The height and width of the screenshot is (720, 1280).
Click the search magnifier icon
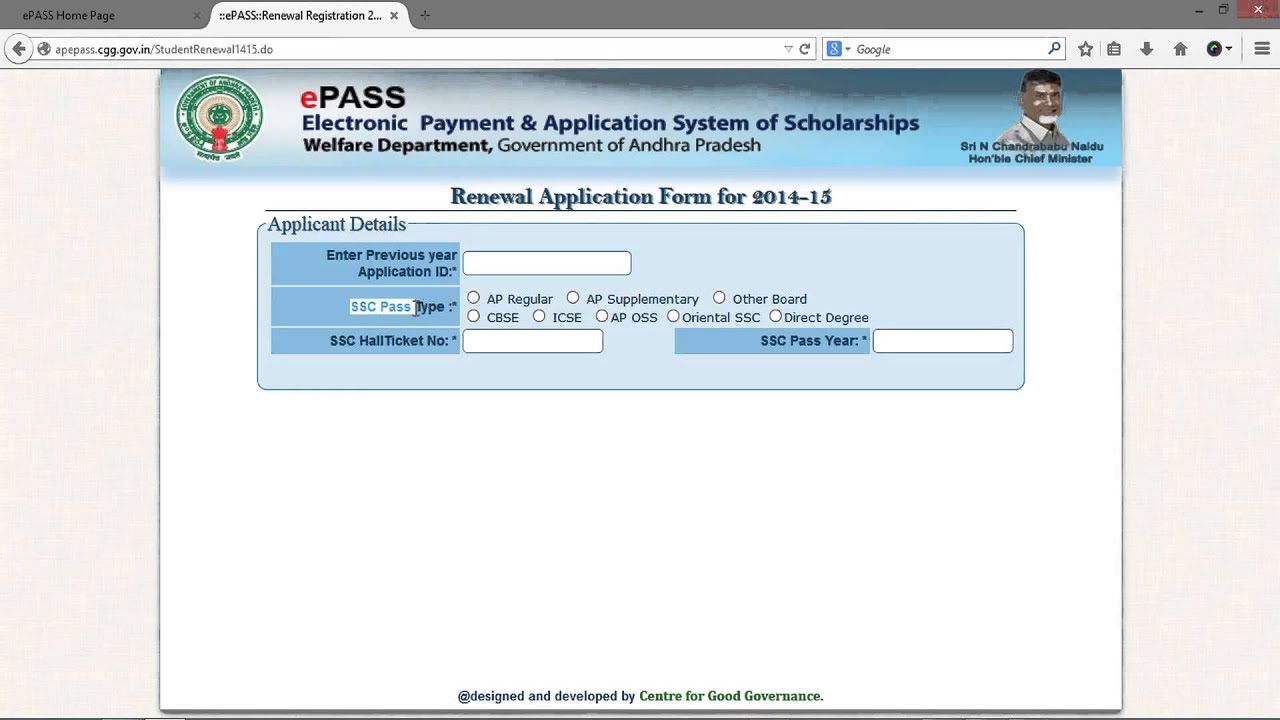(x=1054, y=48)
